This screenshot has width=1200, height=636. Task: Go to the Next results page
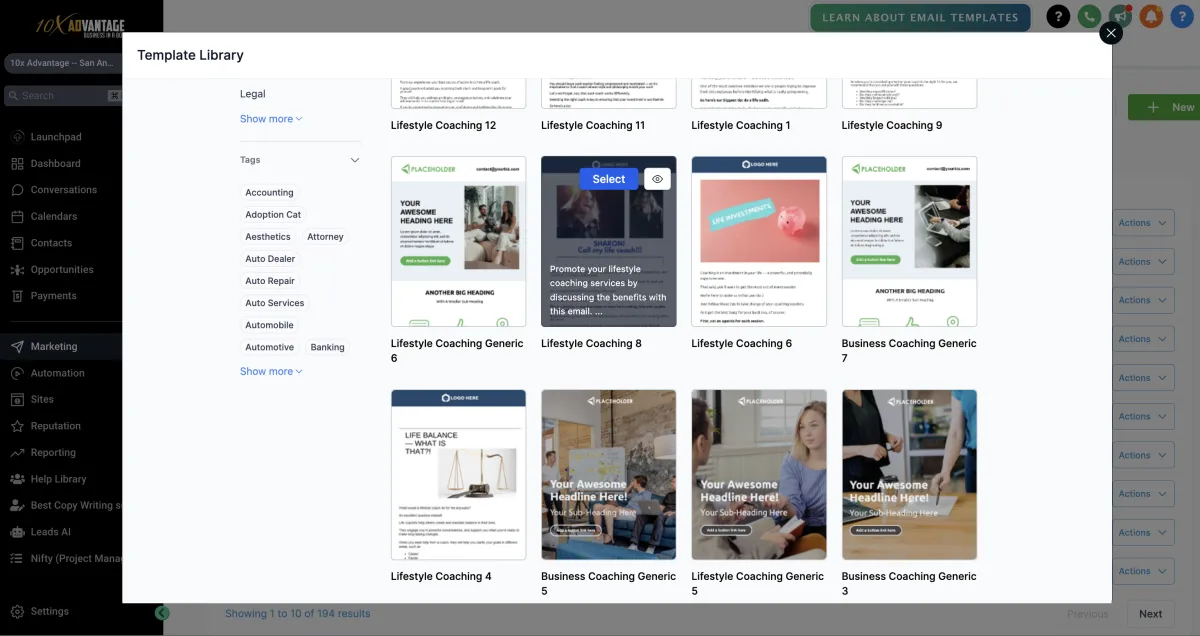1150,614
